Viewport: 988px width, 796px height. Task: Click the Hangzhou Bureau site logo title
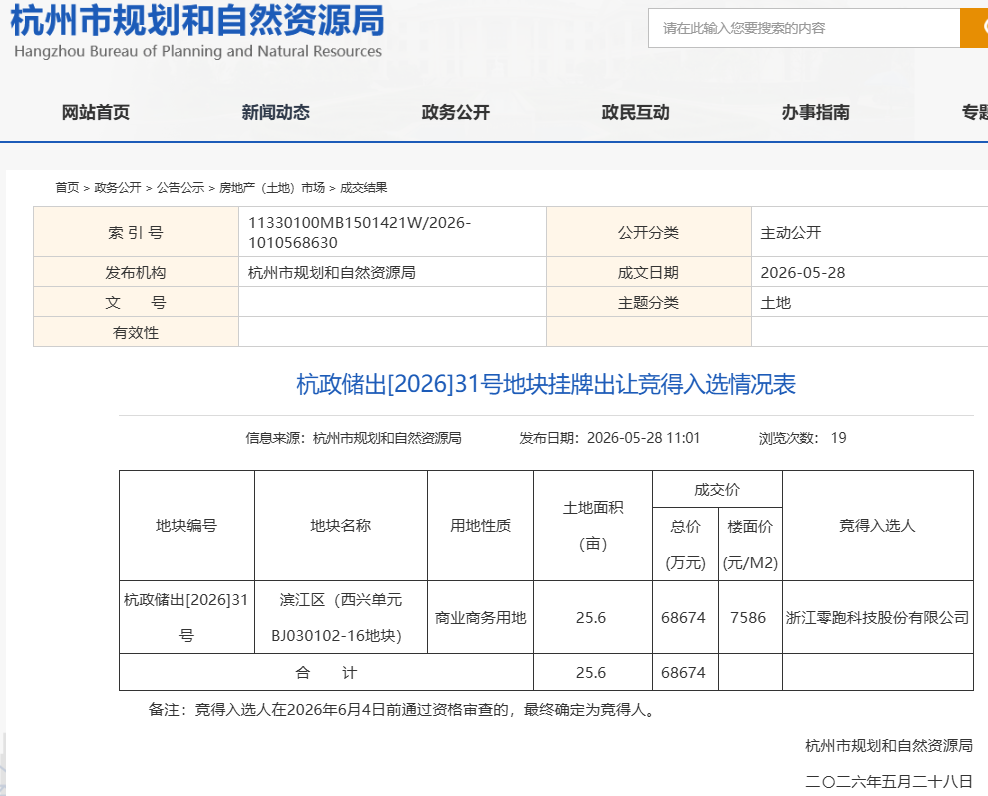coord(197,31)
